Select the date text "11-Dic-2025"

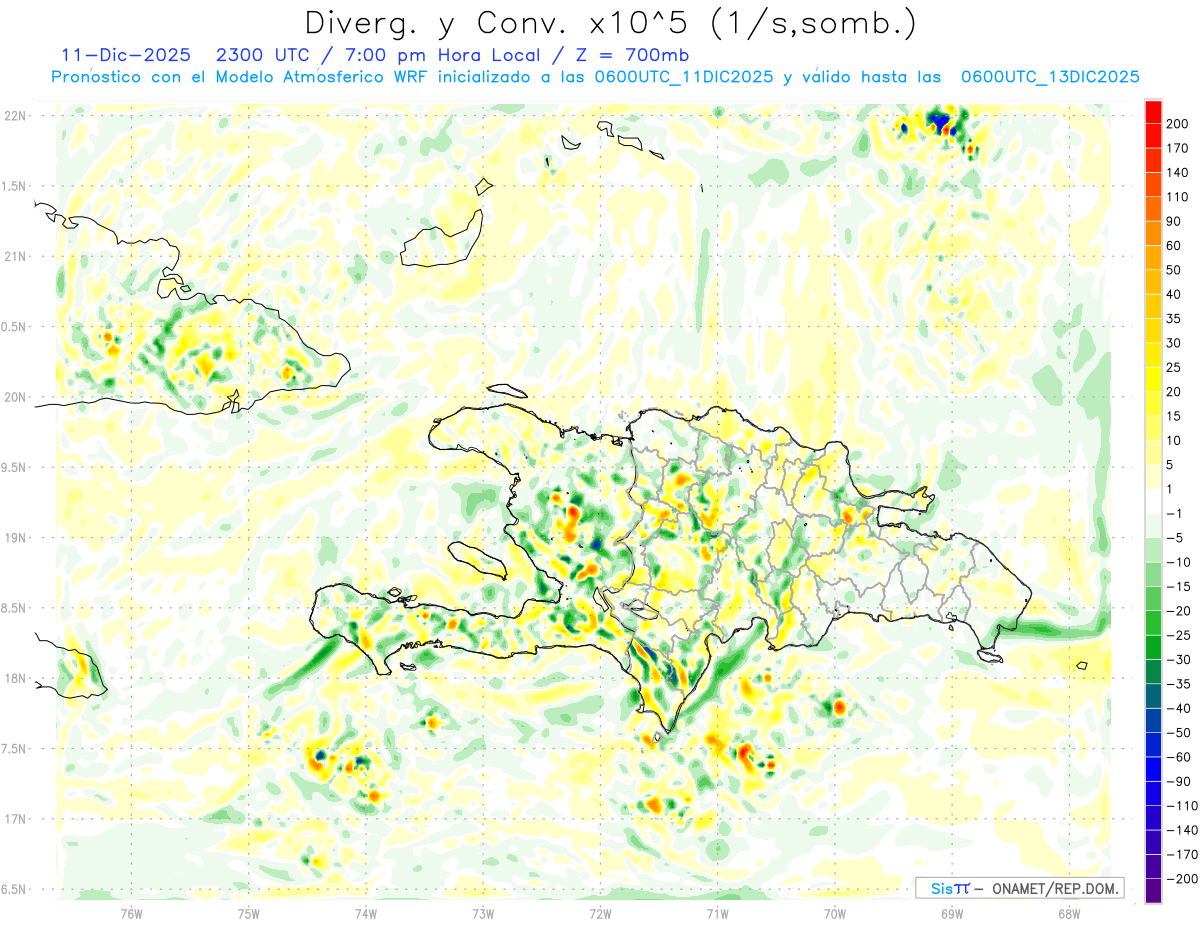(126, 54)
